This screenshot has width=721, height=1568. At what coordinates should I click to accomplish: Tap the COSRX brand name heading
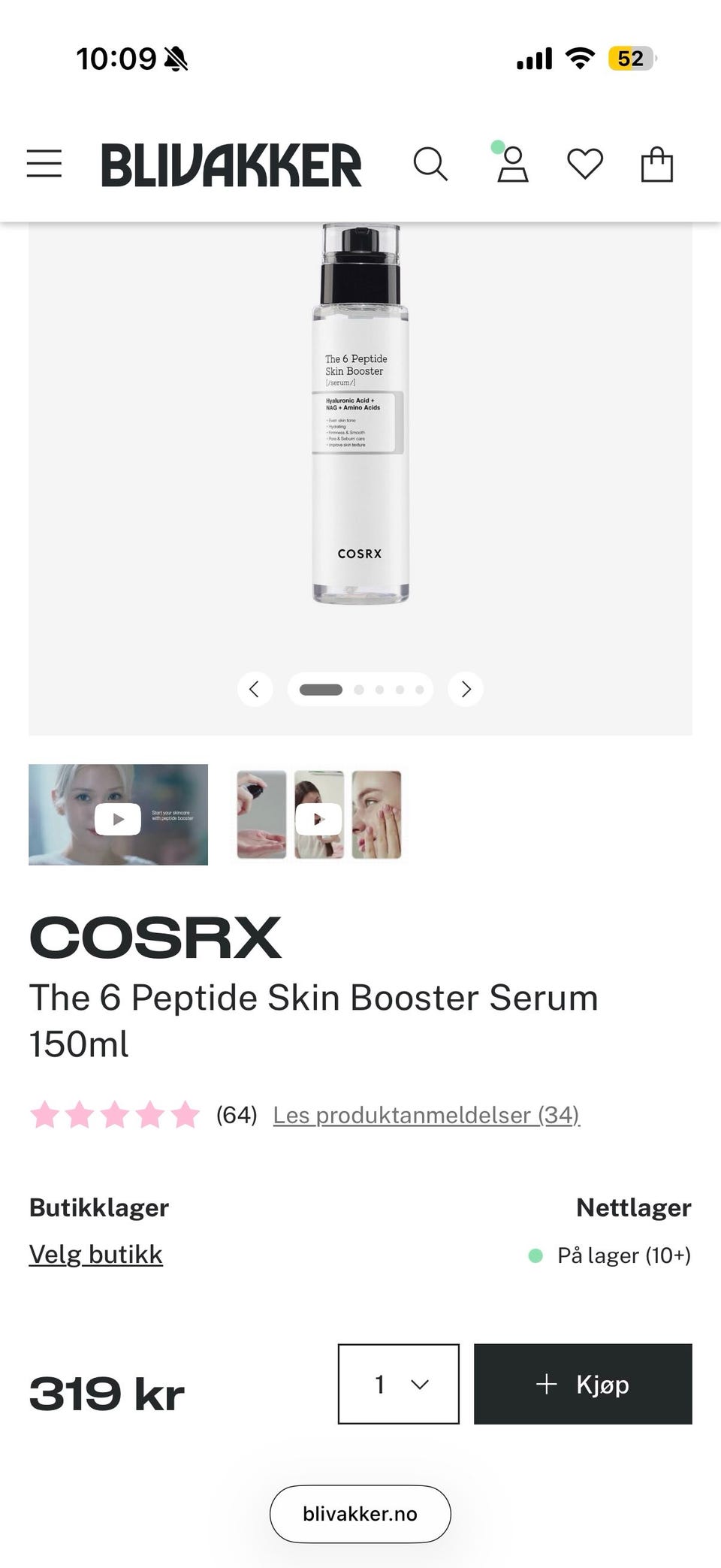coord(155,938)
